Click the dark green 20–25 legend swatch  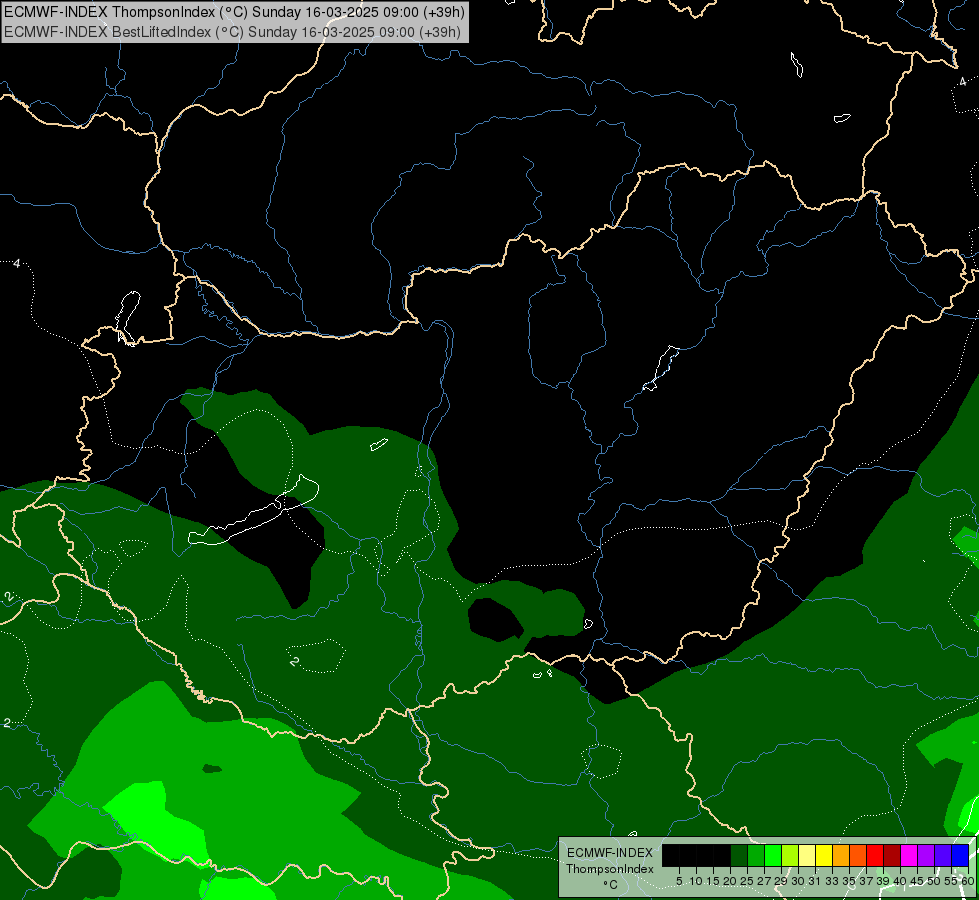[x=739, y=856]
